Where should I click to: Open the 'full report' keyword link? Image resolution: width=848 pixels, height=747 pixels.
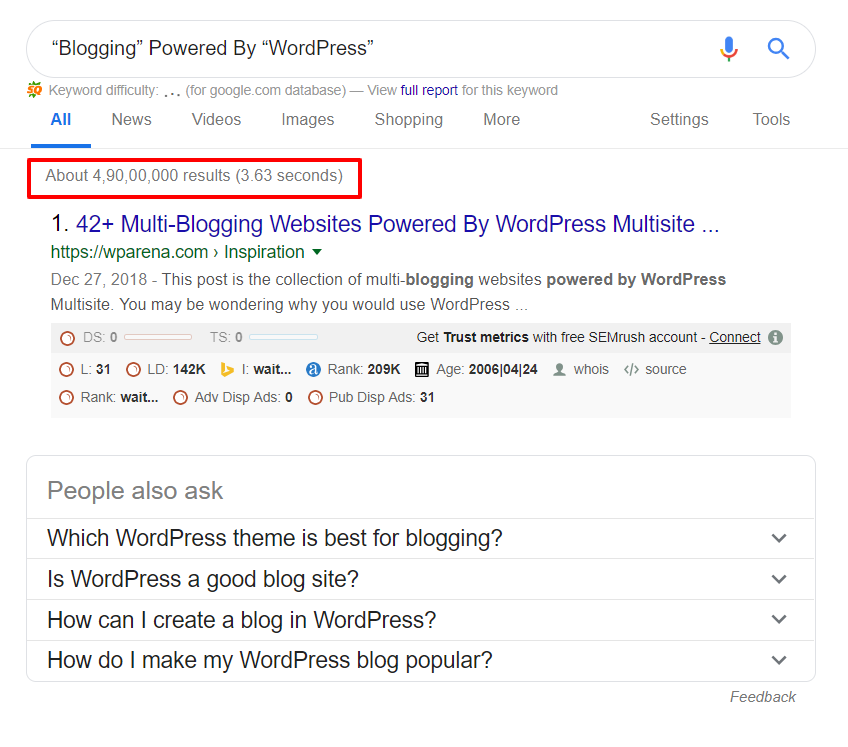(x=429, y=90)
